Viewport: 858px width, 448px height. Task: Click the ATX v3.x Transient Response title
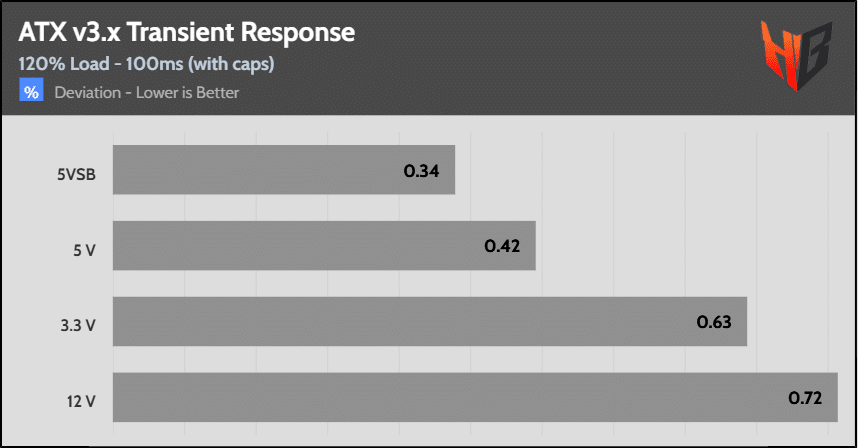click(187, 32)
